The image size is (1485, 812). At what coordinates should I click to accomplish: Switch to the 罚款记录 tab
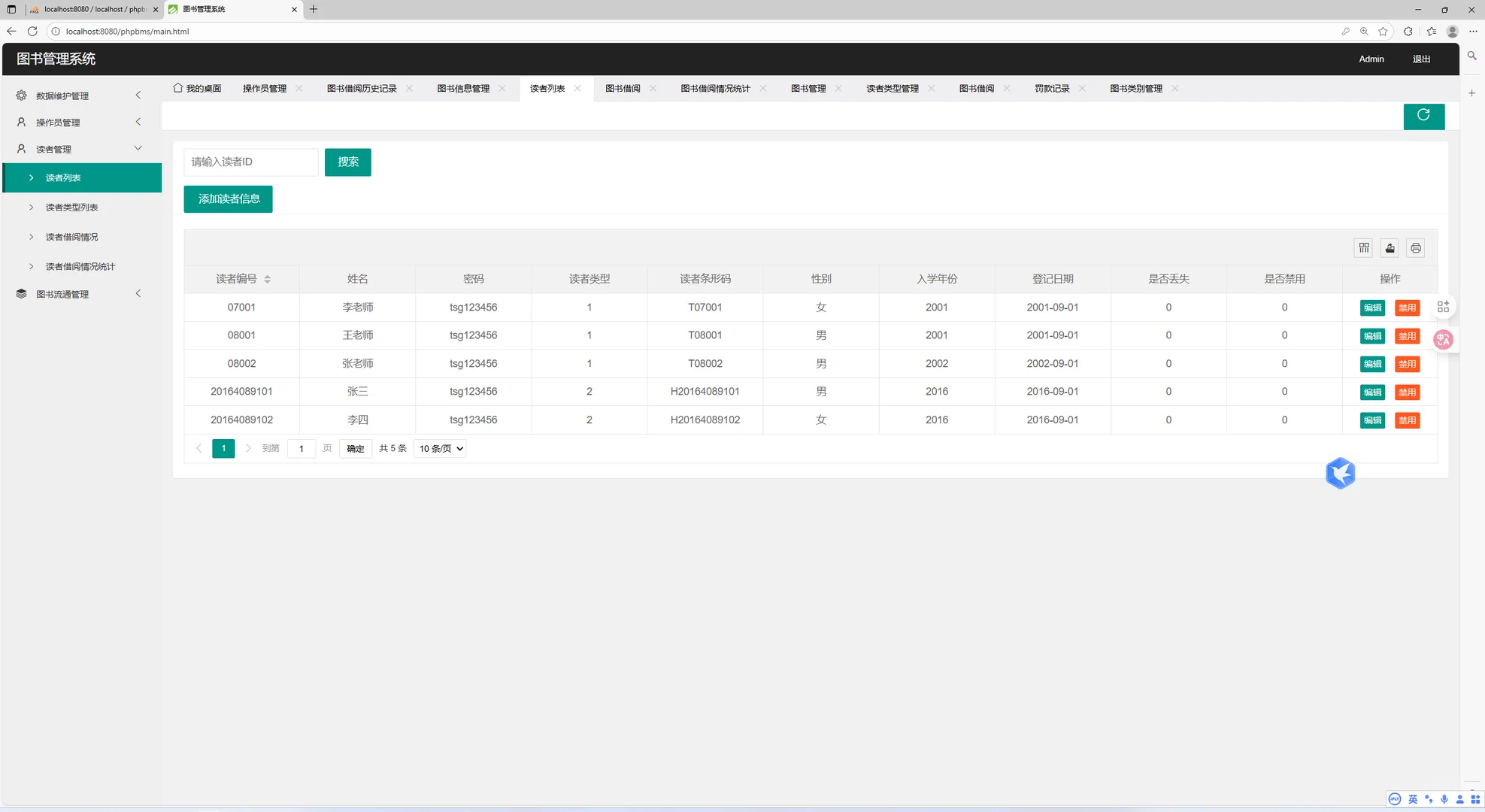click(1051, 89)
